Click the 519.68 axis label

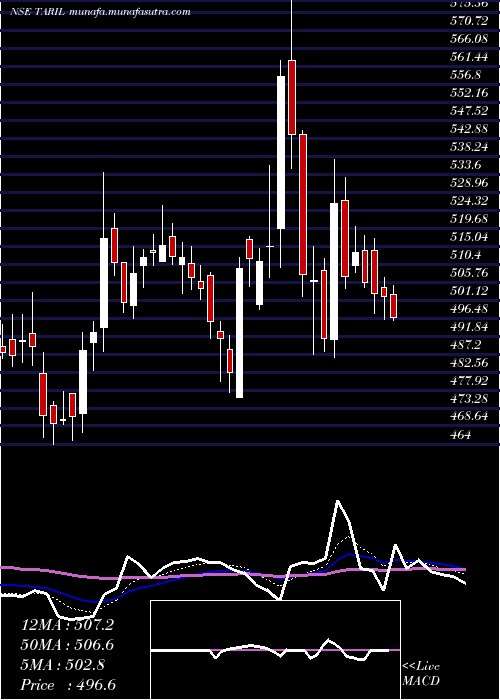pos(468,219)
